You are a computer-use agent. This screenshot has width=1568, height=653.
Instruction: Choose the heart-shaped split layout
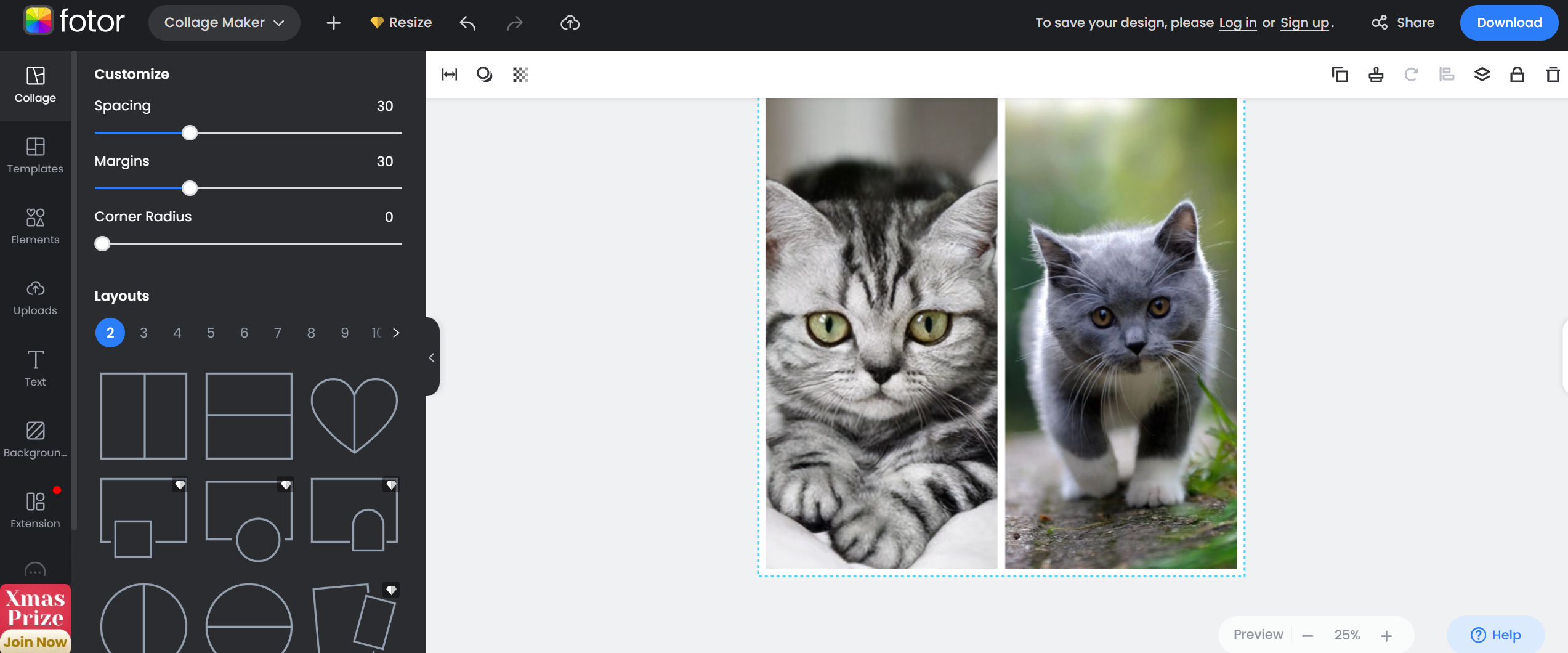click(x=354, y=416)
